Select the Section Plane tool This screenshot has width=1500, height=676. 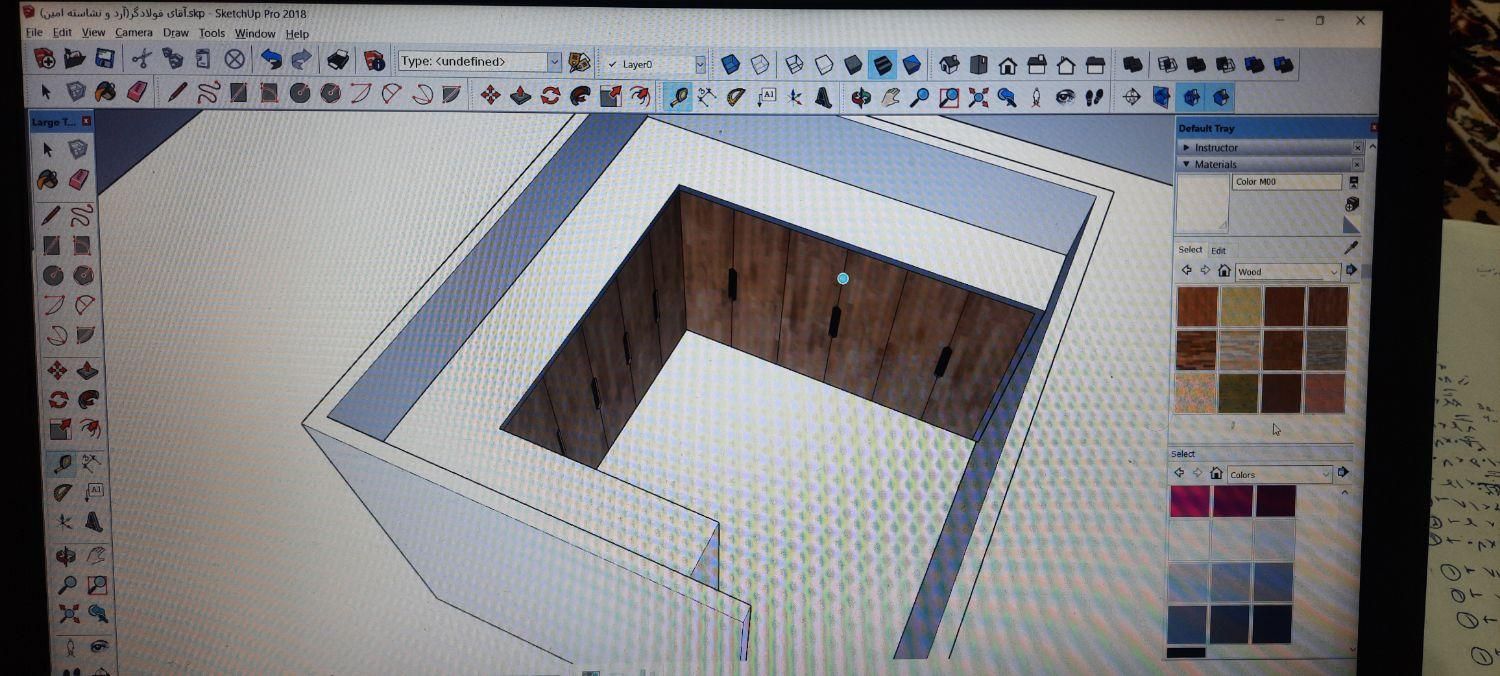pos(1132,97)
